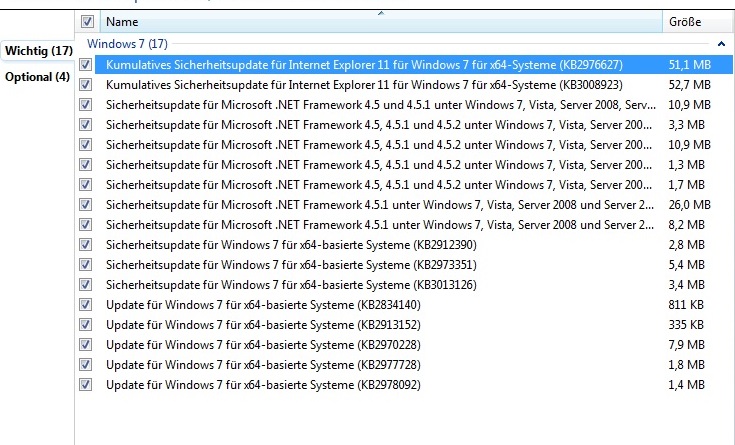Uncheck the checkbox for Update KB2913152
This screenshot has height=445, width=735.
click(x=85, y=324)
